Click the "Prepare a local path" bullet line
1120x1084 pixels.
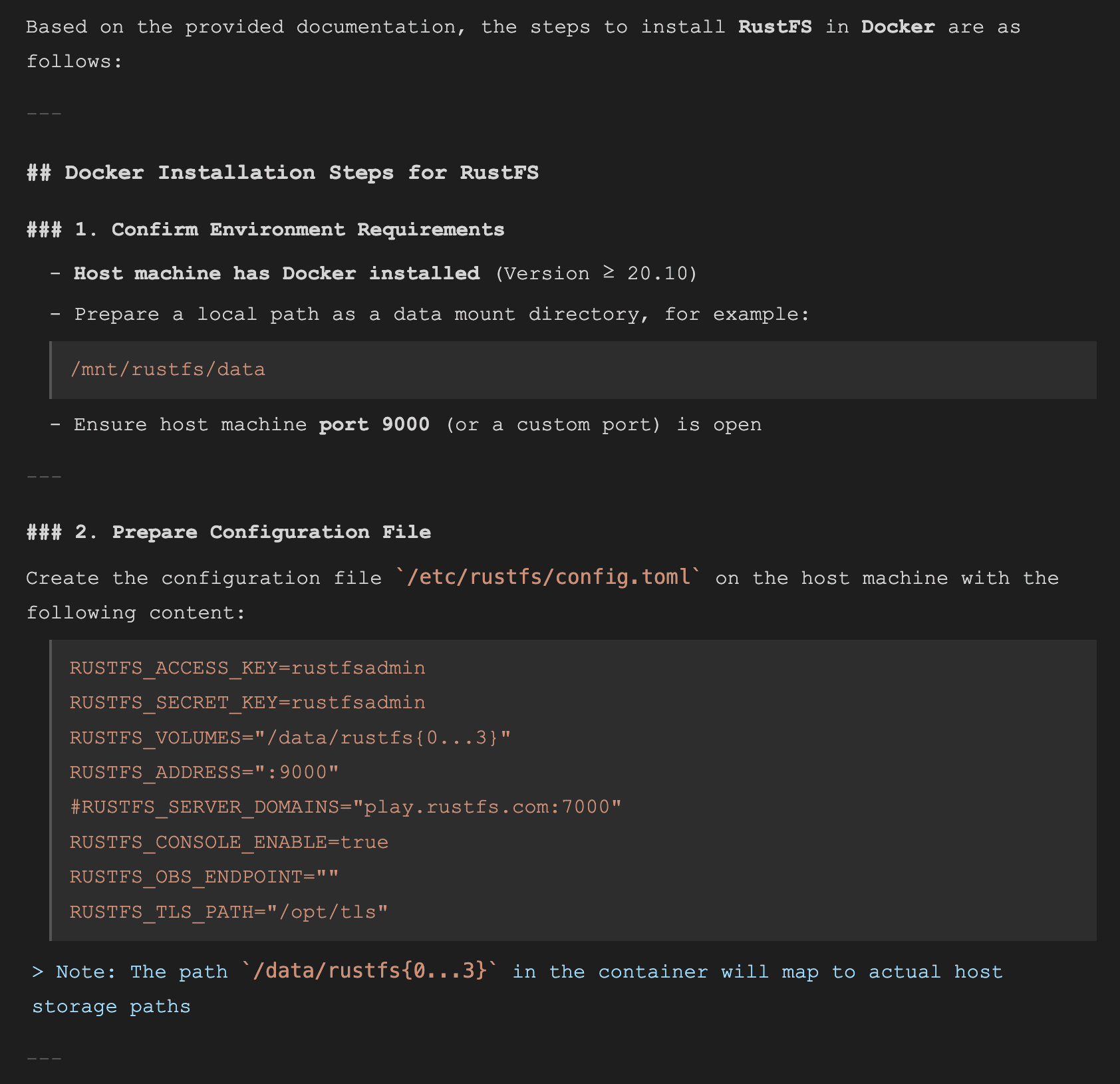click(x=442, y=315)
